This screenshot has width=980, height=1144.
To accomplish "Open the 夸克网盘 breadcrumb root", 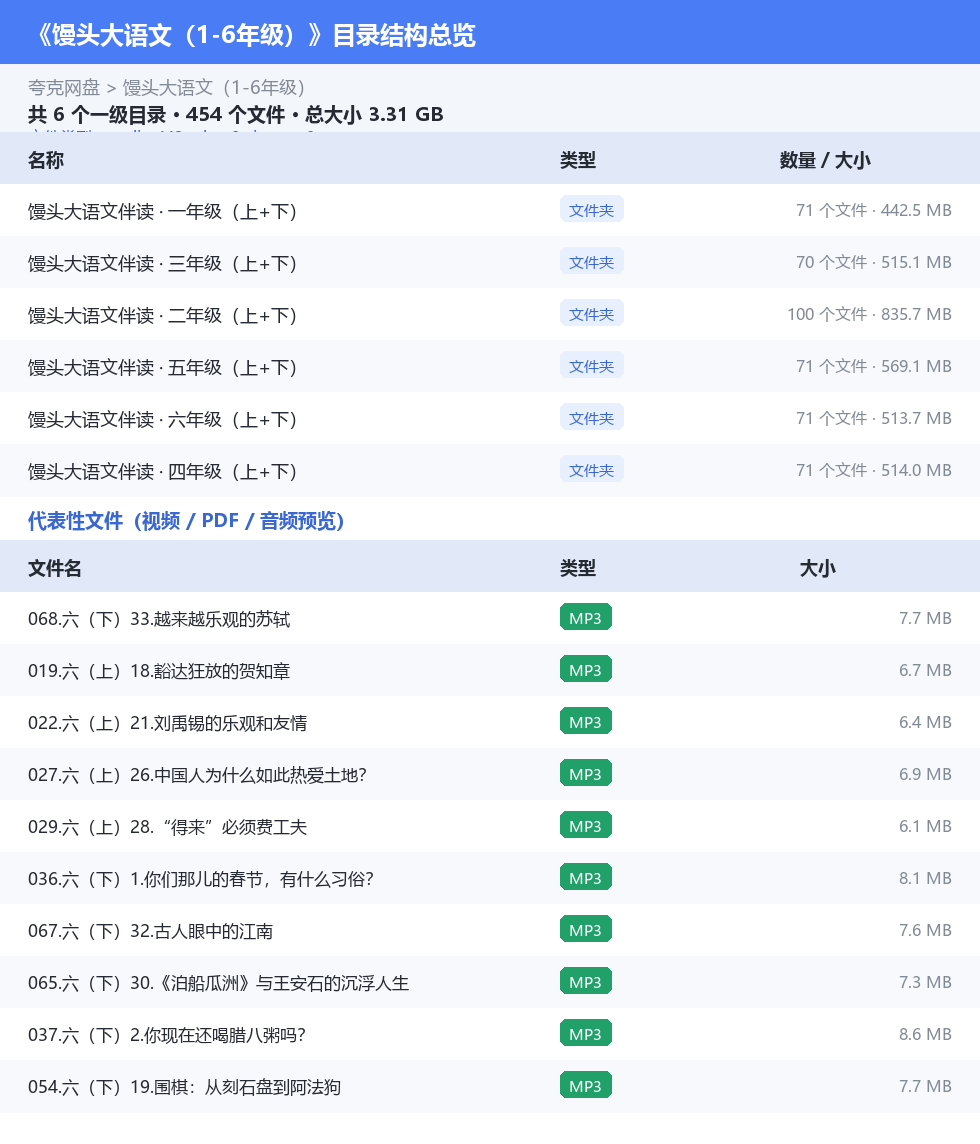I will click(x=63, y=88).
